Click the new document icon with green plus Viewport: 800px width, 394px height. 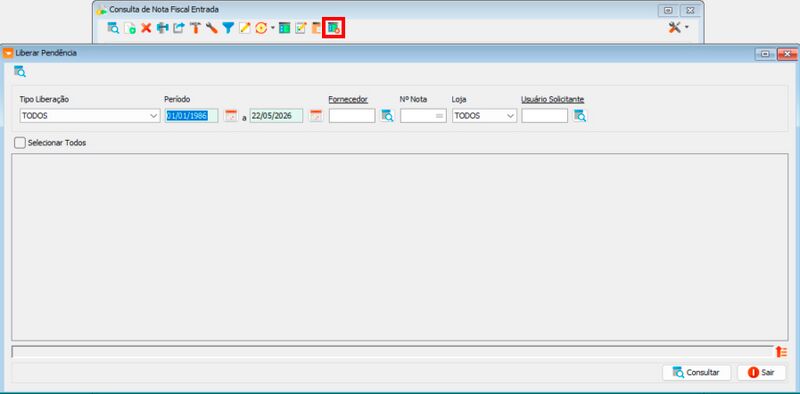coord(130,28)
